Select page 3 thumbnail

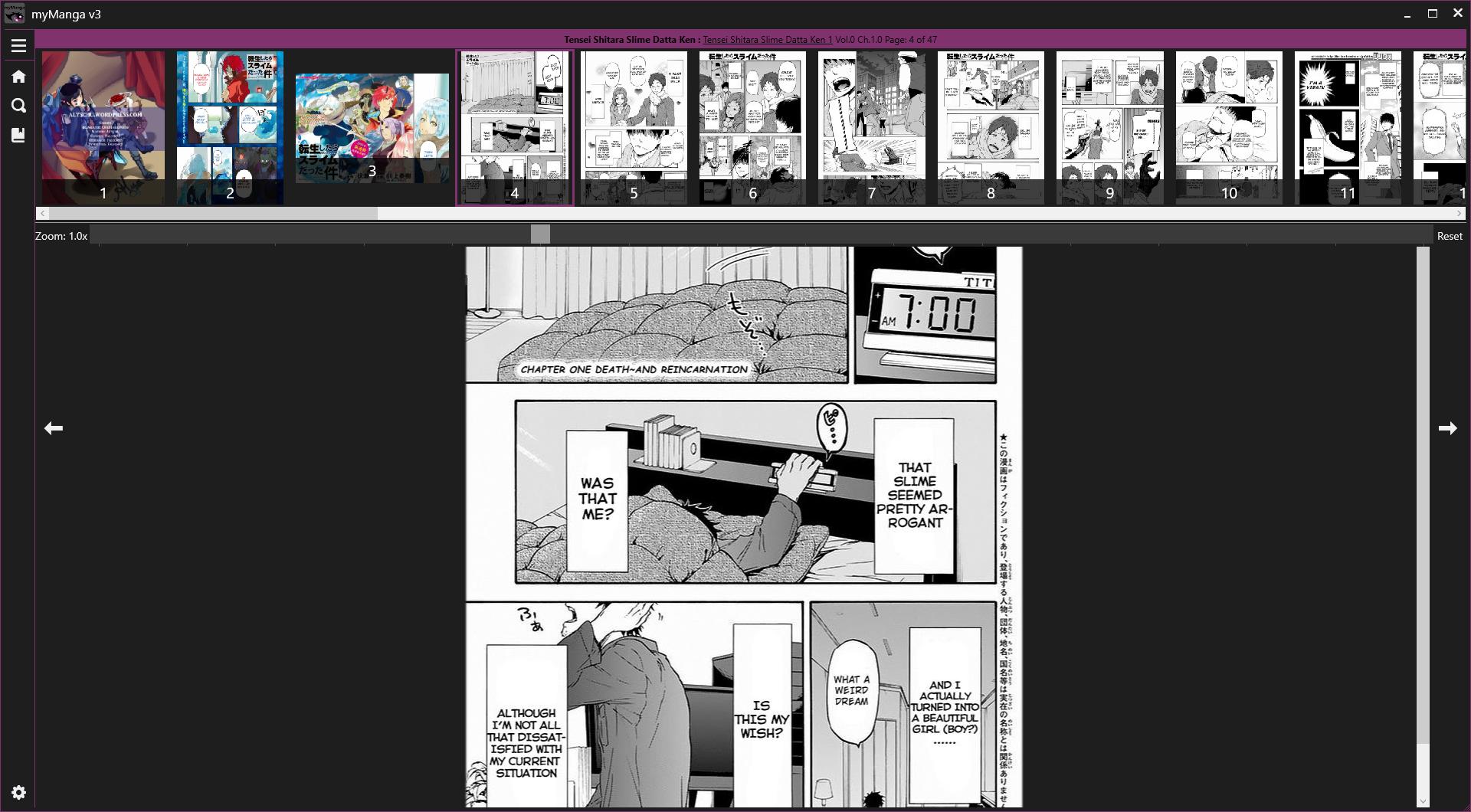372,128
